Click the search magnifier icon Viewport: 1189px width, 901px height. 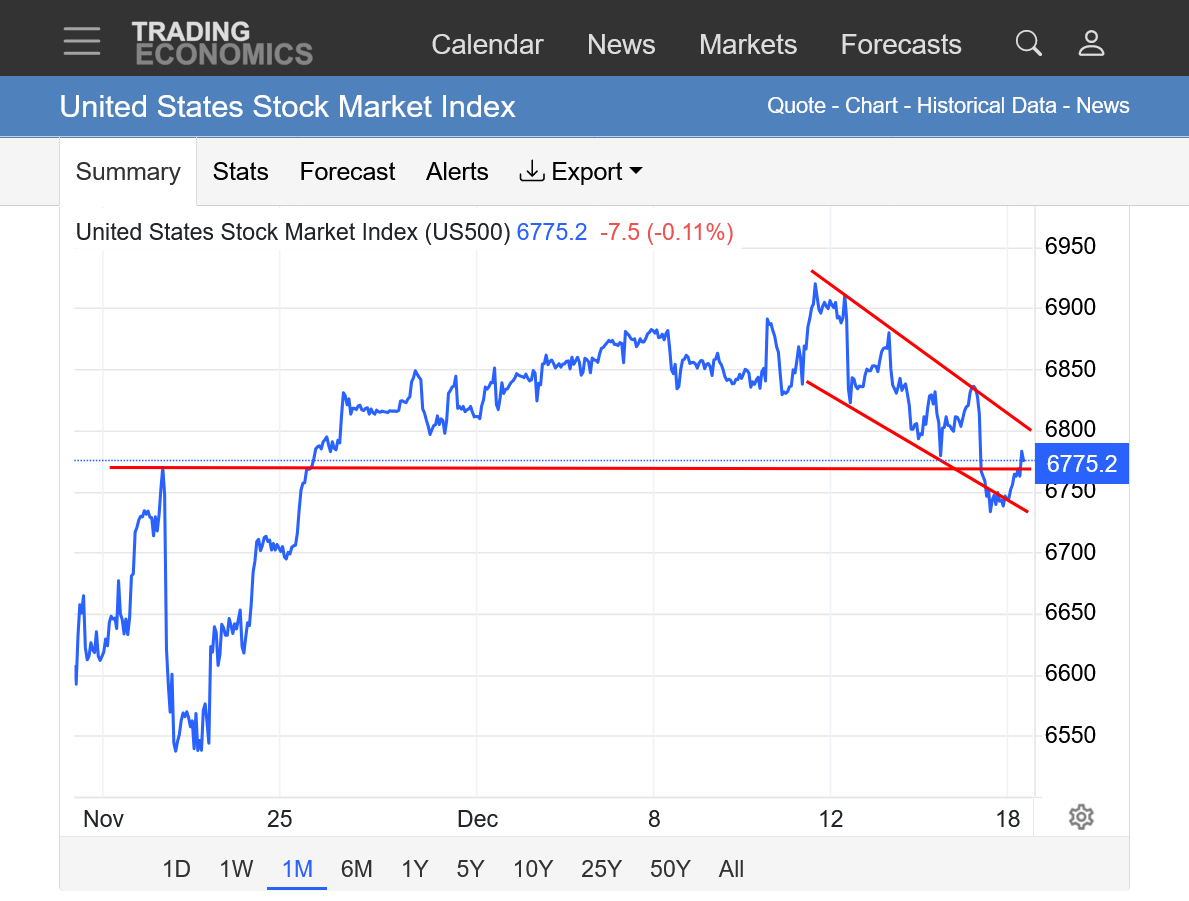point(1028,43)
